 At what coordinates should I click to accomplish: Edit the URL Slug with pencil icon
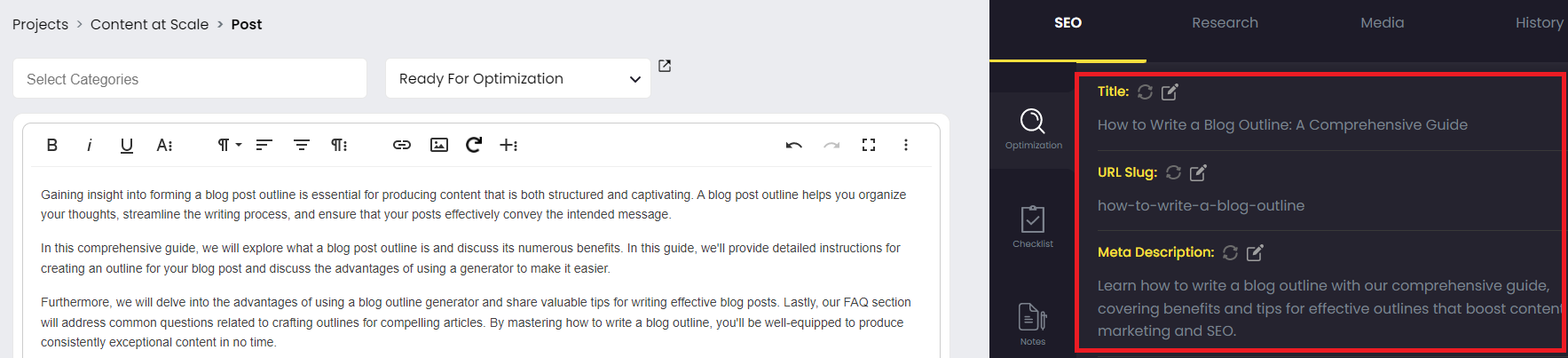1198,172
